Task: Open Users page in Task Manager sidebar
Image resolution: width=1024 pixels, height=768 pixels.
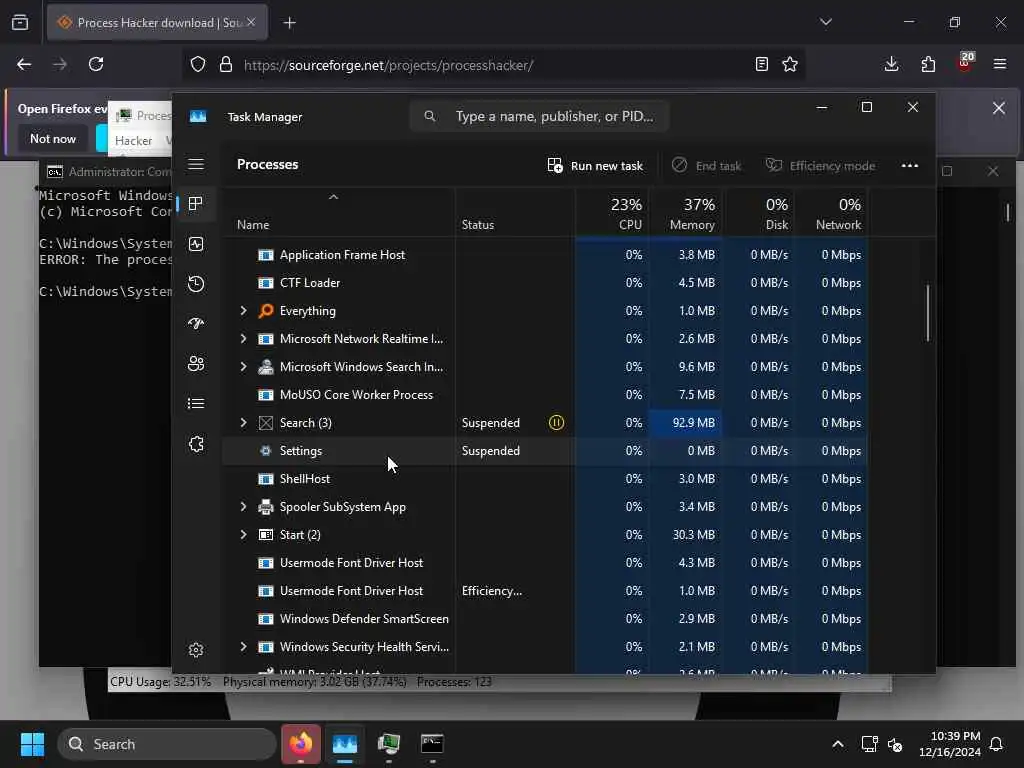Action: click(x=196, y=363)
